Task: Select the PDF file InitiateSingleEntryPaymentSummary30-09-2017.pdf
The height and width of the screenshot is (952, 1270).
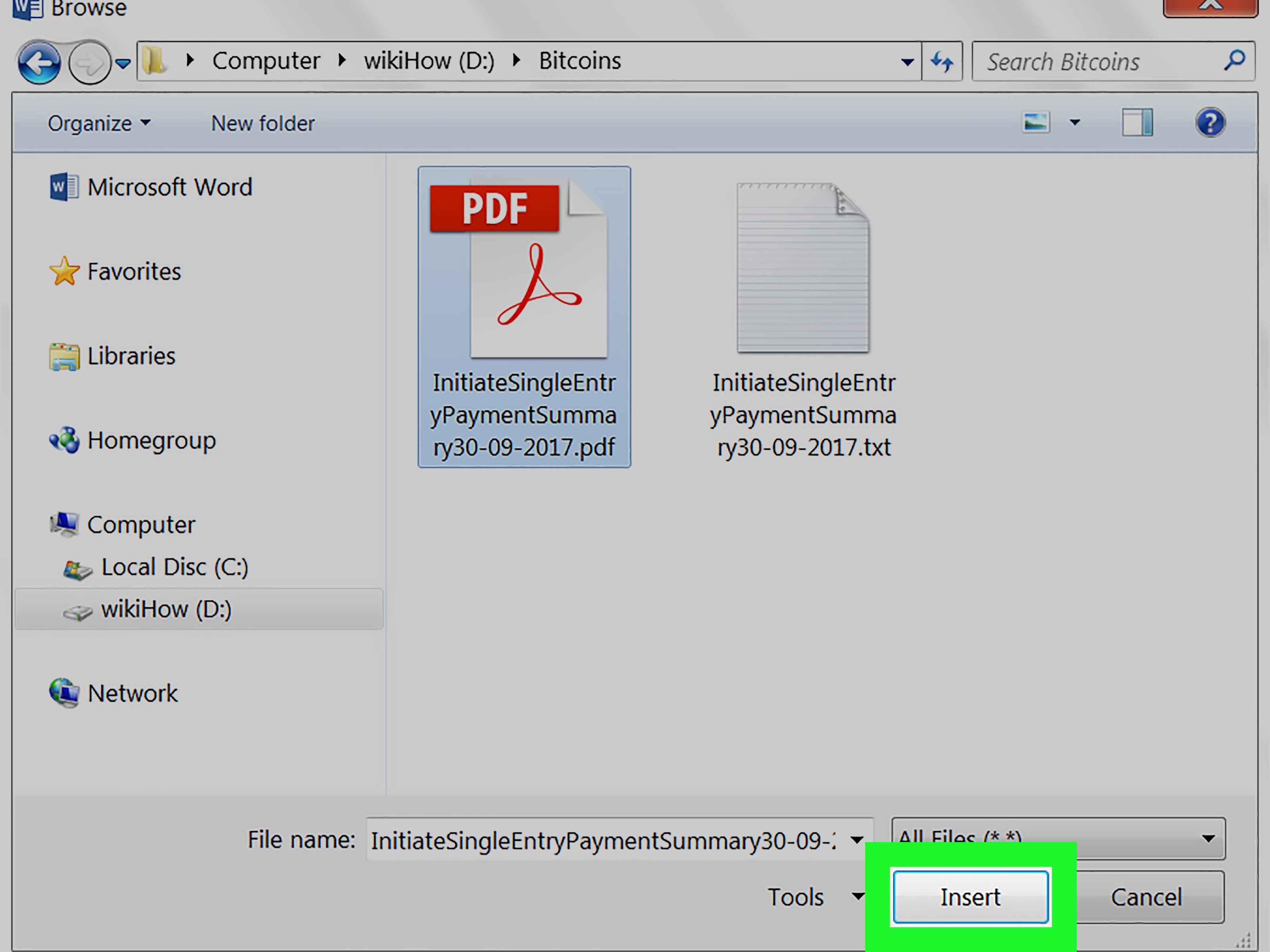Action: [524, 317]
